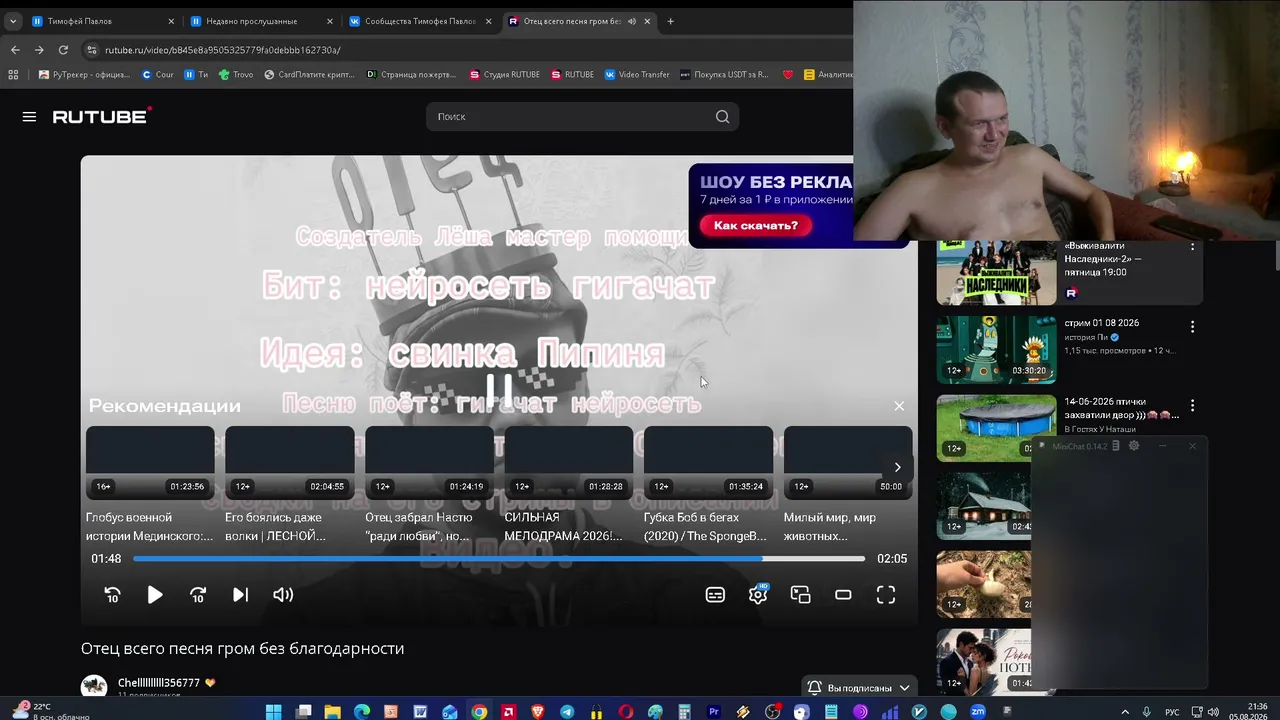The width and height of the screenshot is (1280, 720).
Task: Expand the Вы подписаны subscription dropdown
Action: coord(860,688)
